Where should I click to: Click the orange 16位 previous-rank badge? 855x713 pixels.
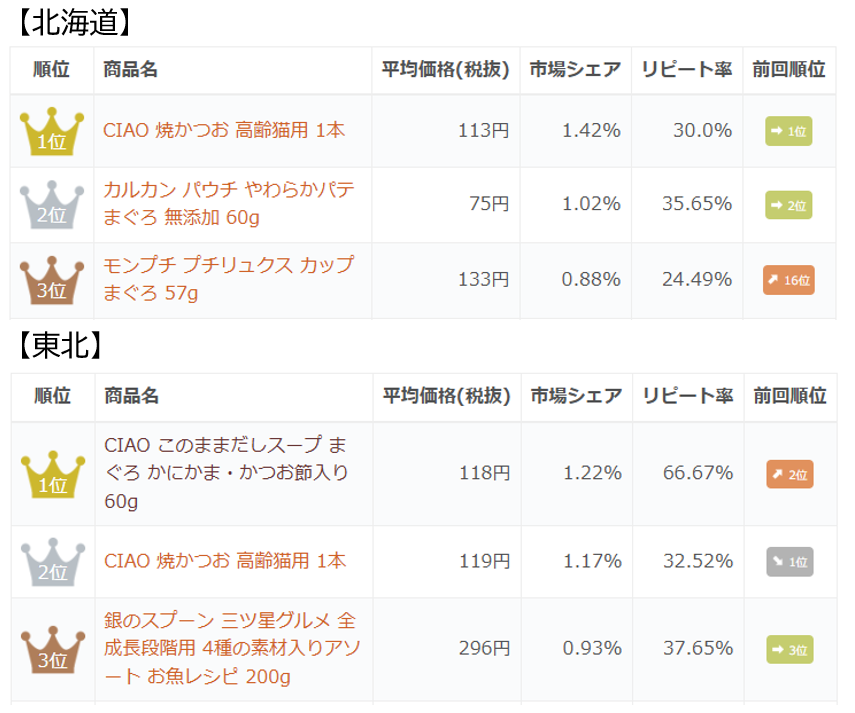pos(788,280)
